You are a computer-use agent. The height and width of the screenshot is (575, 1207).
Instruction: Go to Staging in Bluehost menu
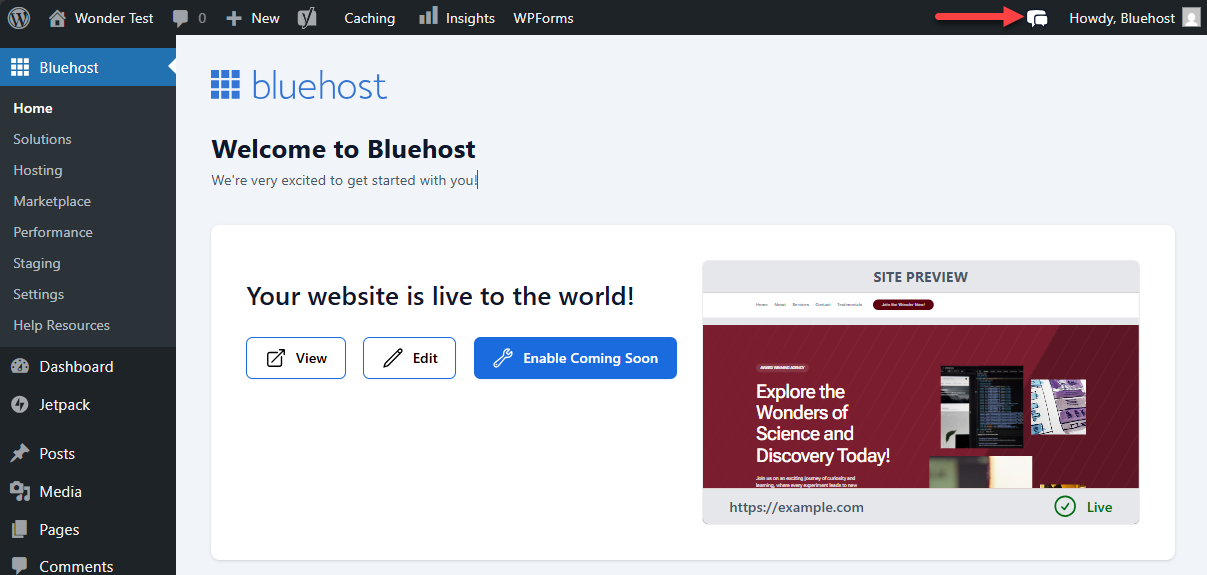37,263
